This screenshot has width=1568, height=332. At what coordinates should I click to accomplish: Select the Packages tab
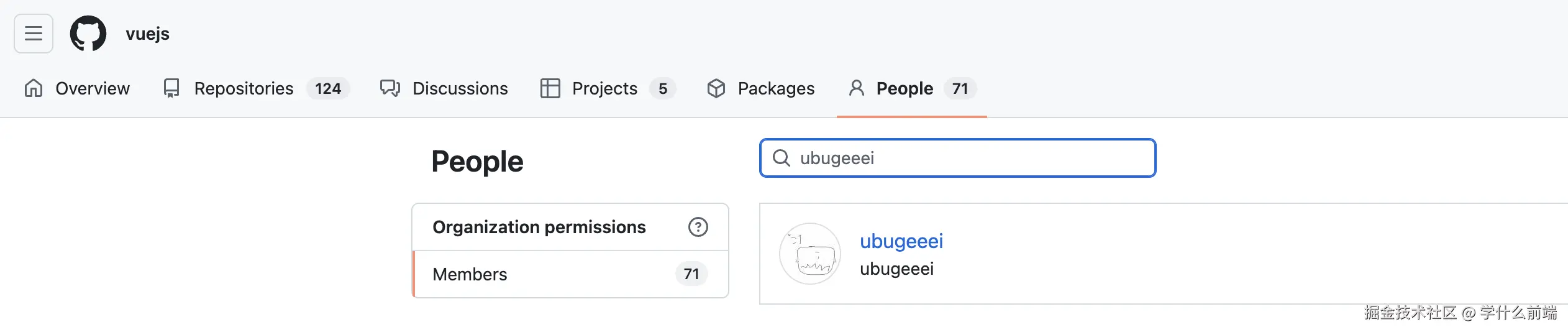(776, 88)
